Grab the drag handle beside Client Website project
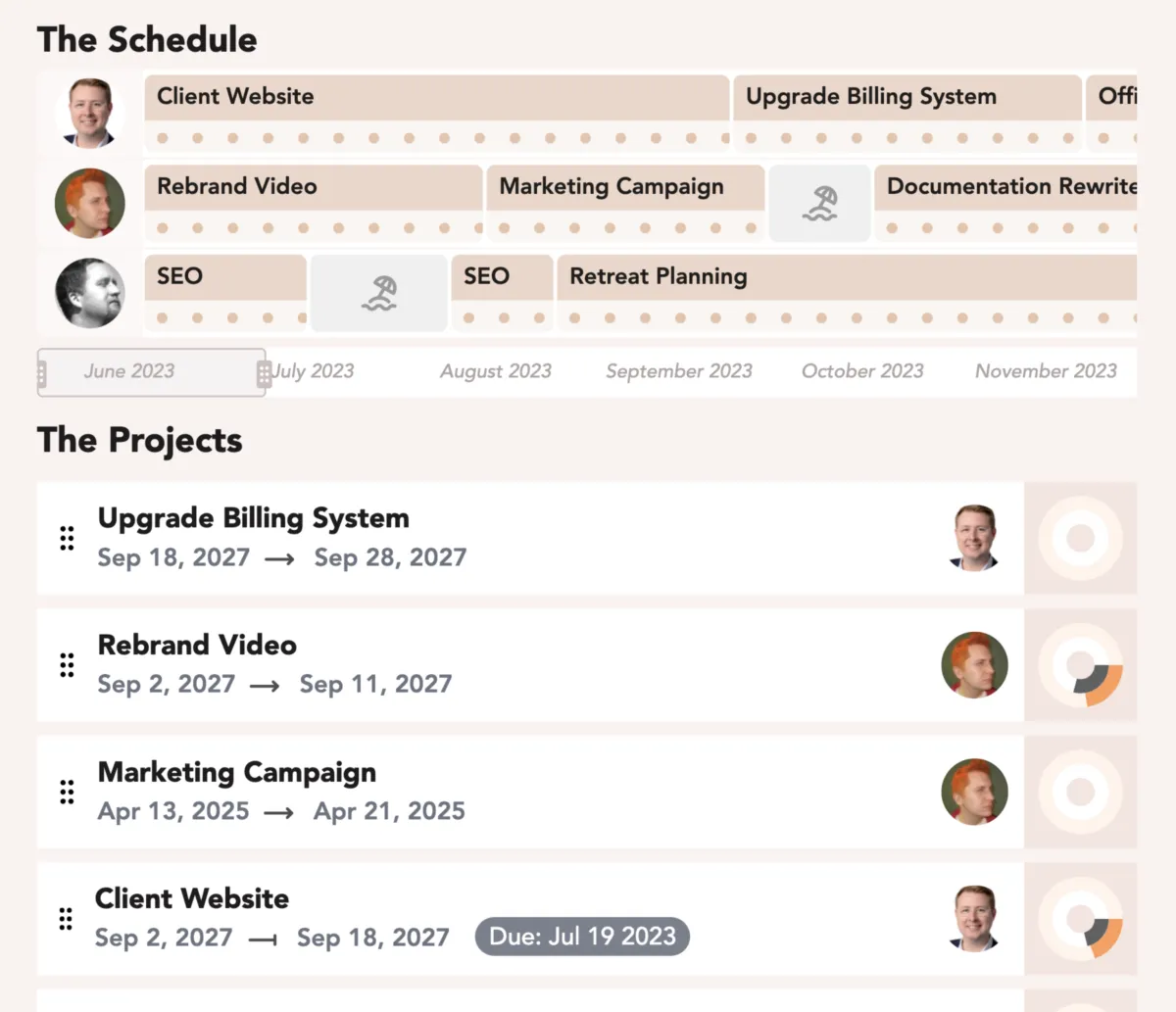This screenshot has width=1176, height=1012. coord(66,918)
